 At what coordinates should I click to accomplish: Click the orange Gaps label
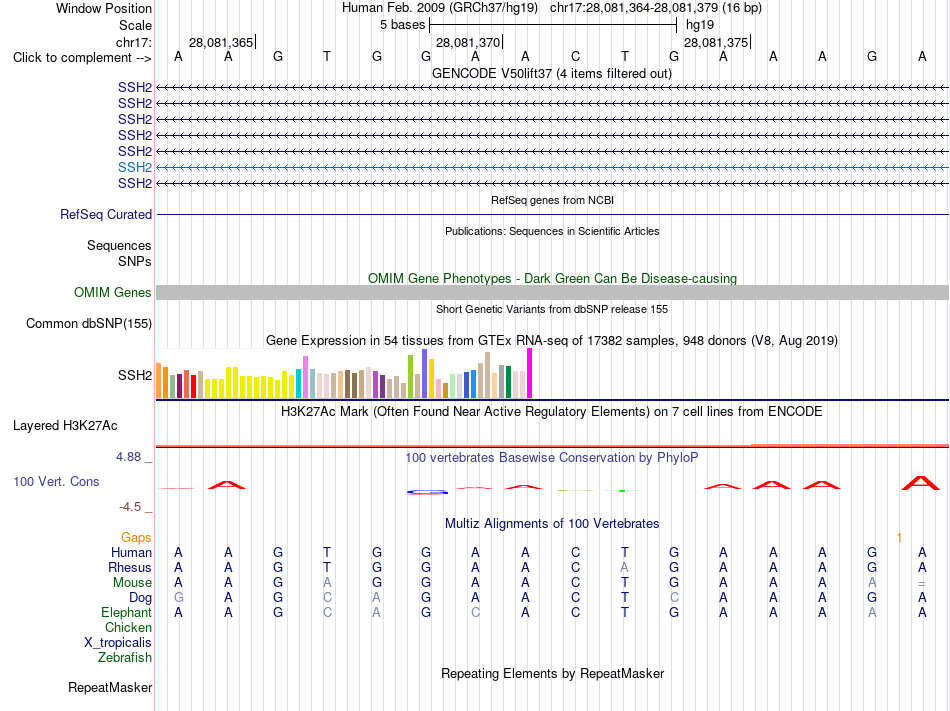coord(136,537)
